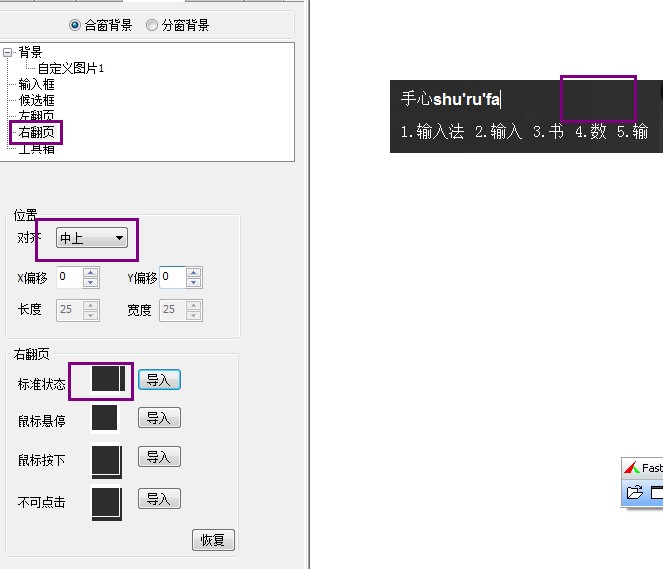Click candidate 5.输 in preview
Screen dimensions: 663x569
click(x=632, y=131)
